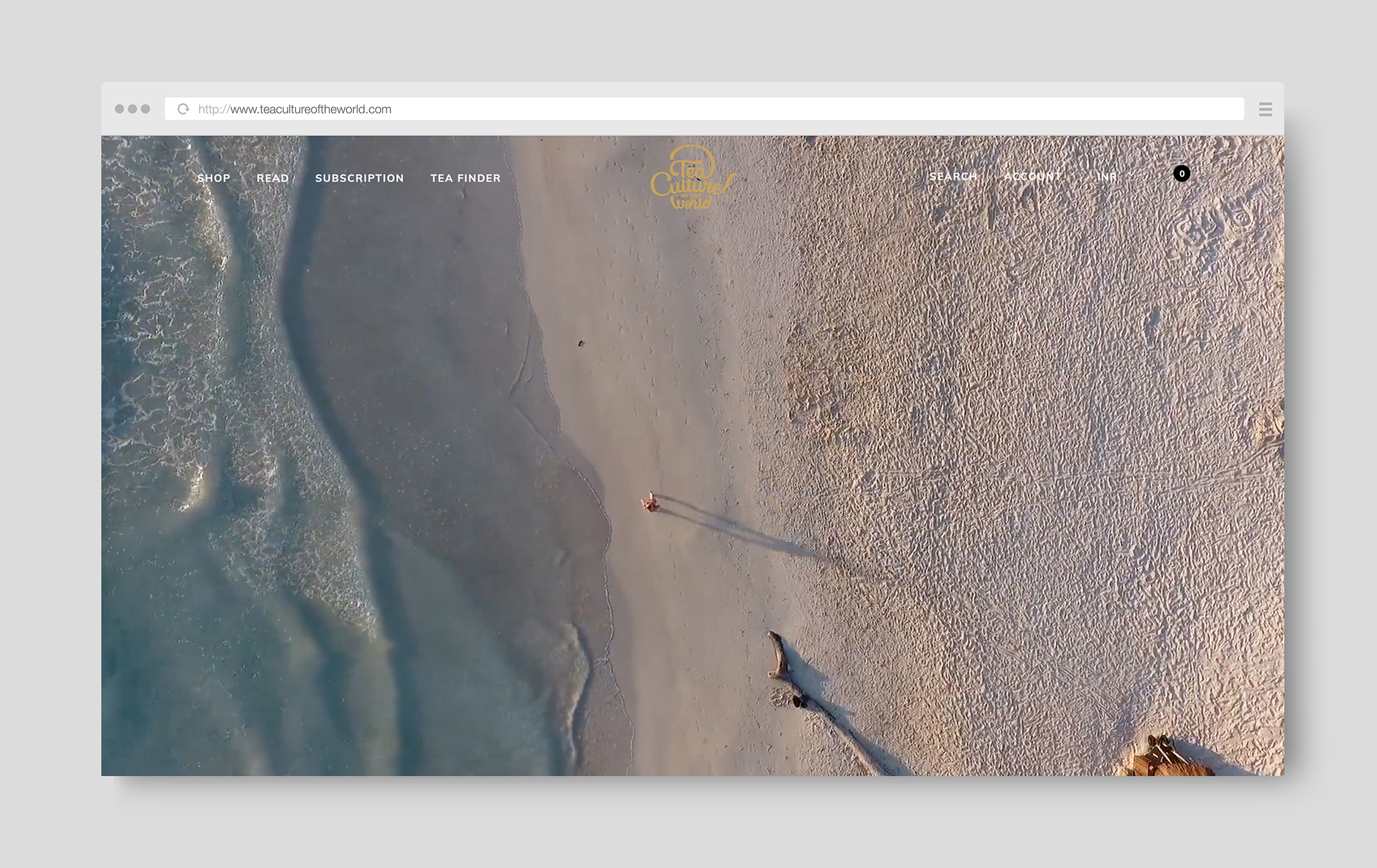Expand the INR currency selector

pyautogui.click(x=1106, y=177)
